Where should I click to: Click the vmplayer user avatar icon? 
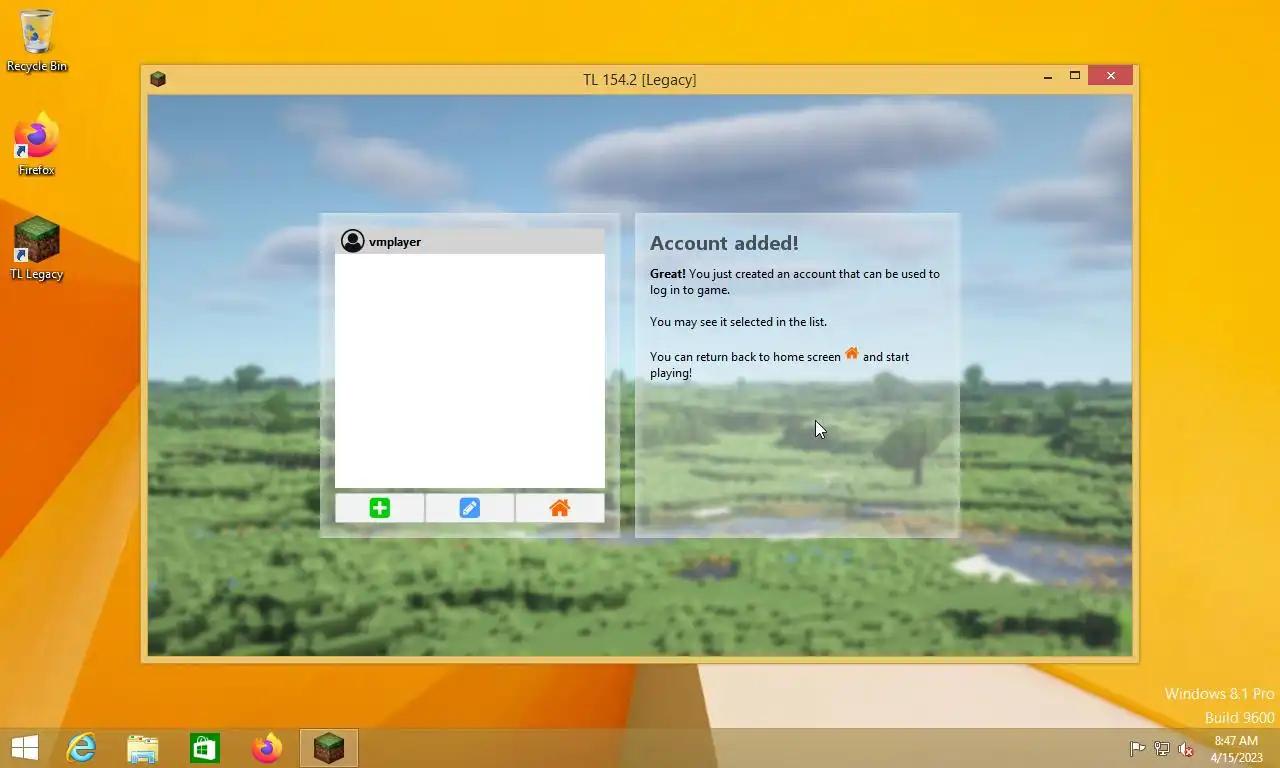pos(352,241)
